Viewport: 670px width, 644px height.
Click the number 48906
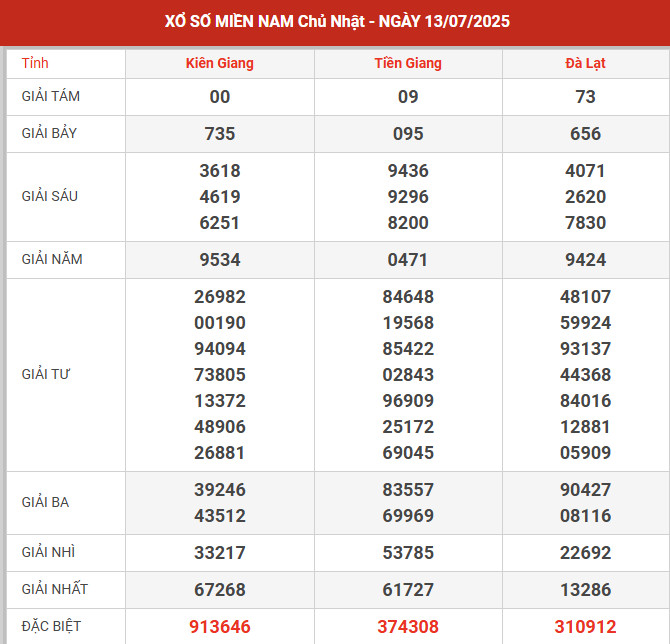click(220, 427)
